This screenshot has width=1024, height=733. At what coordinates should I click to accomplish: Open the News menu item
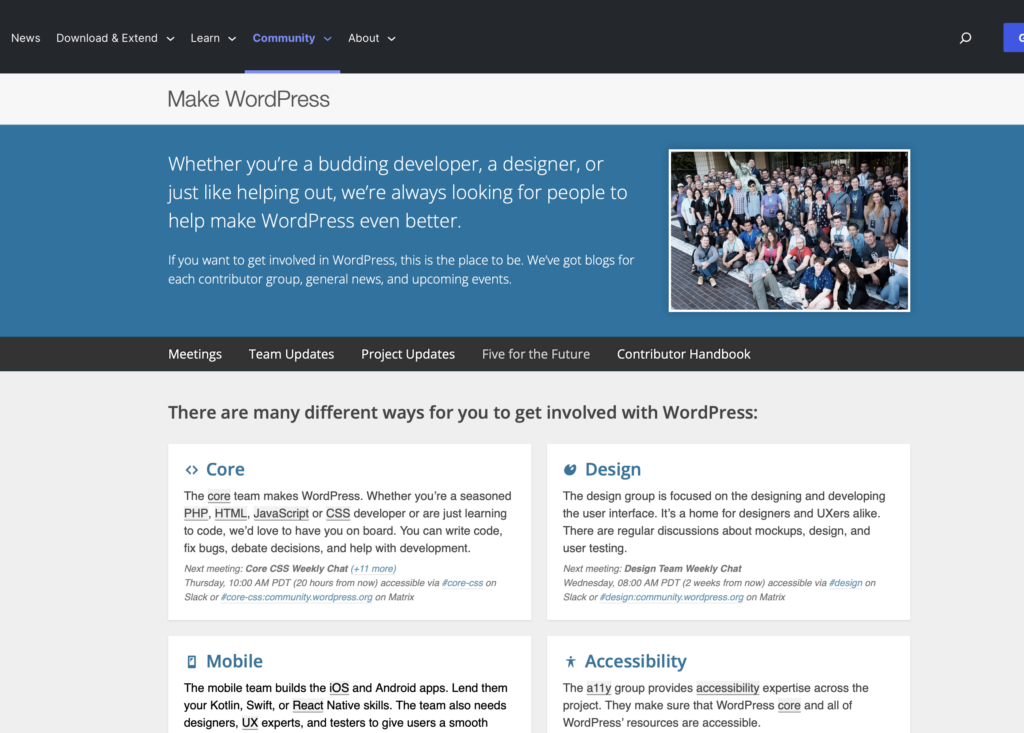click(25, 38)
